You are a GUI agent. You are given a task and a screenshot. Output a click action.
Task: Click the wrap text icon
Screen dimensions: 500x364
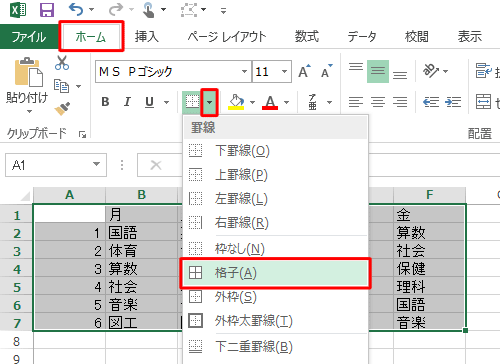(483, 71)
